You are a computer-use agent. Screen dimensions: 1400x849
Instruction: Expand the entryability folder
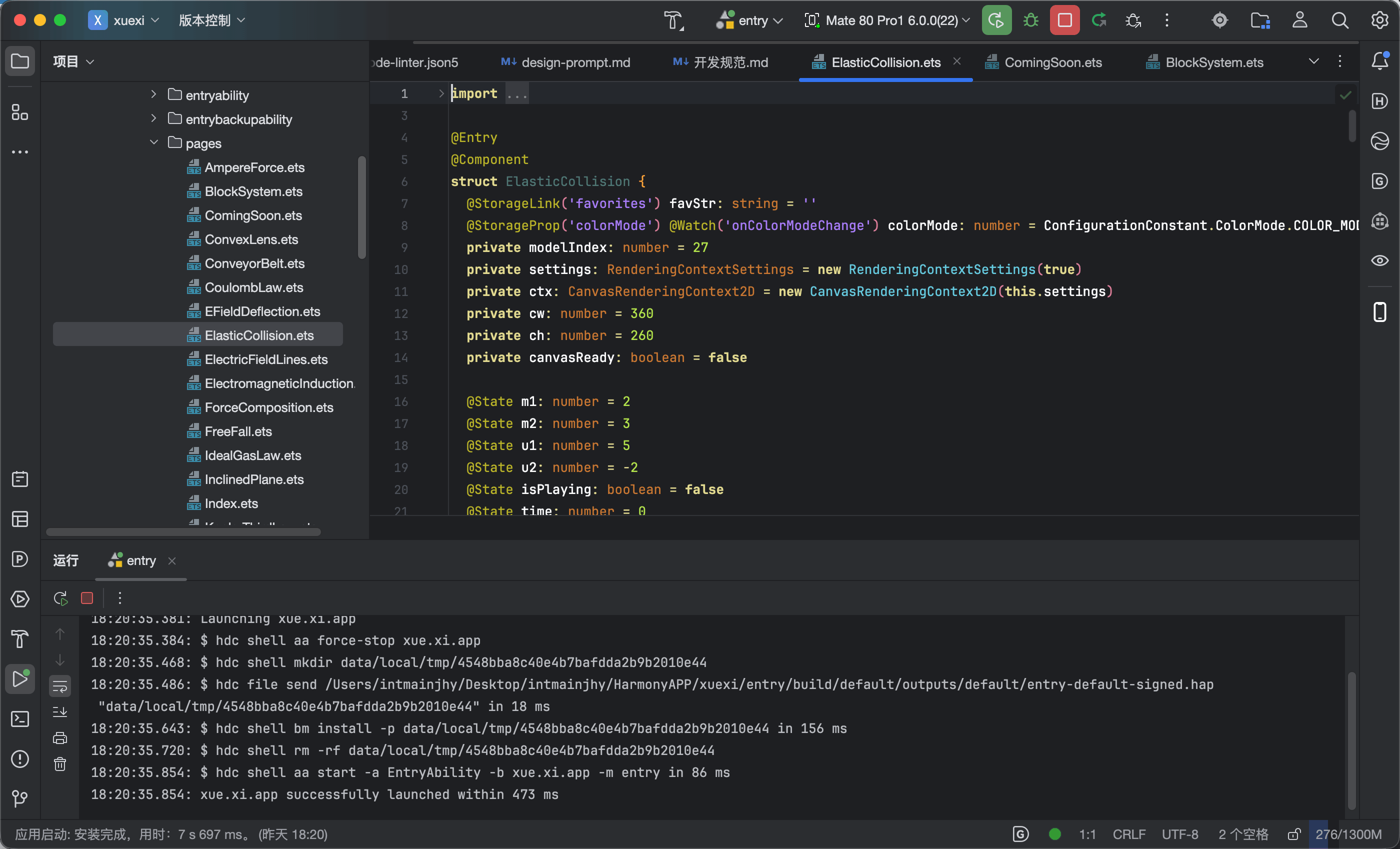pyautogui.click(x=153, y=94)
